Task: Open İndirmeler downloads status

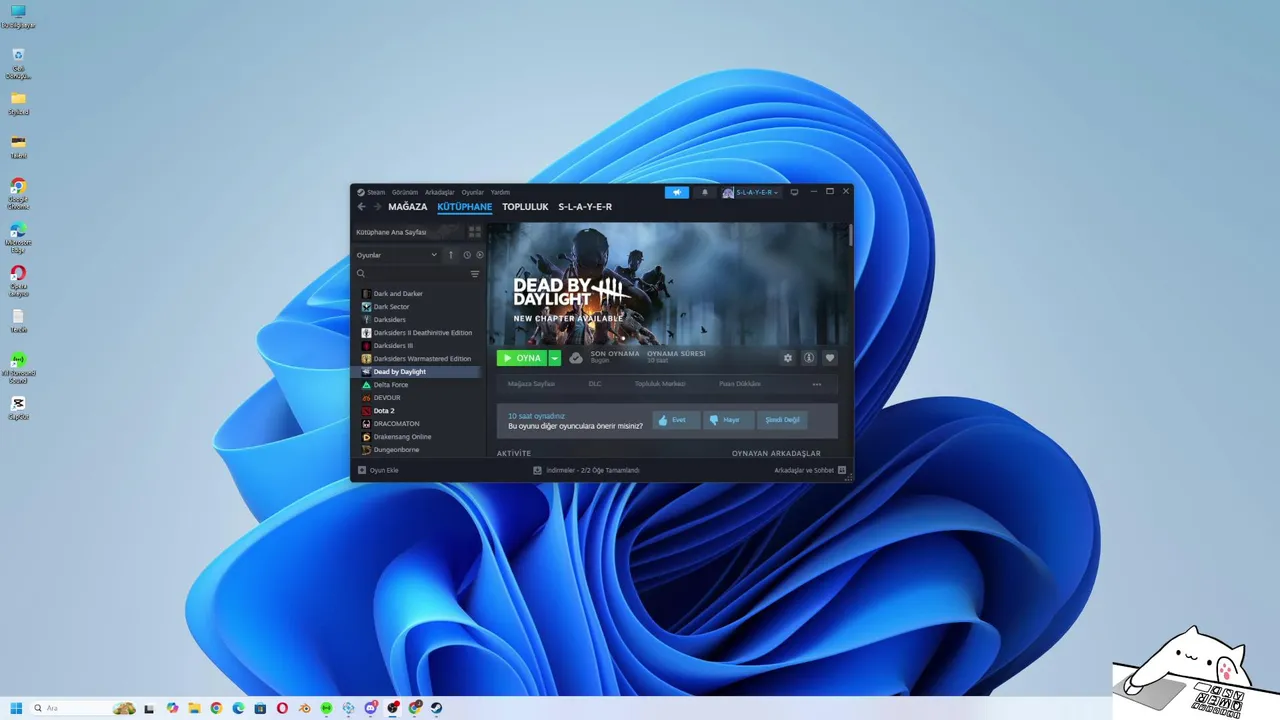Action: (587, 470)
